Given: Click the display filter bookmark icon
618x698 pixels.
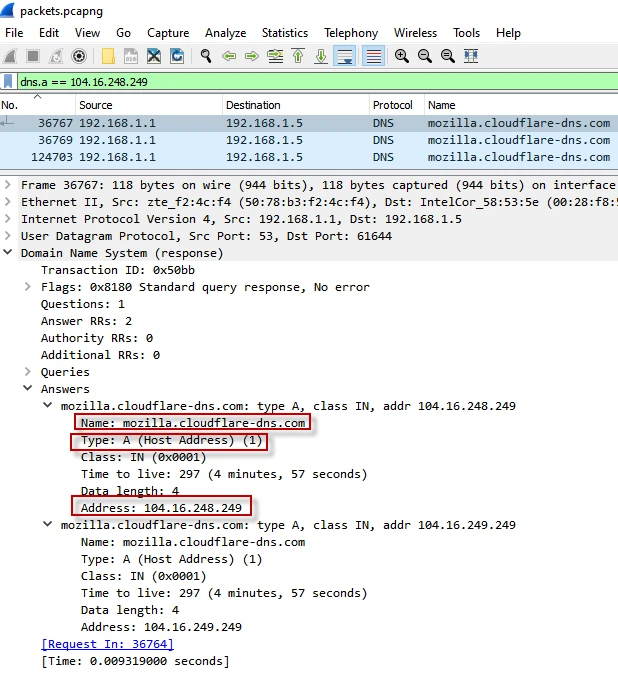Looking at the screenshot, I should click(9, 81).
